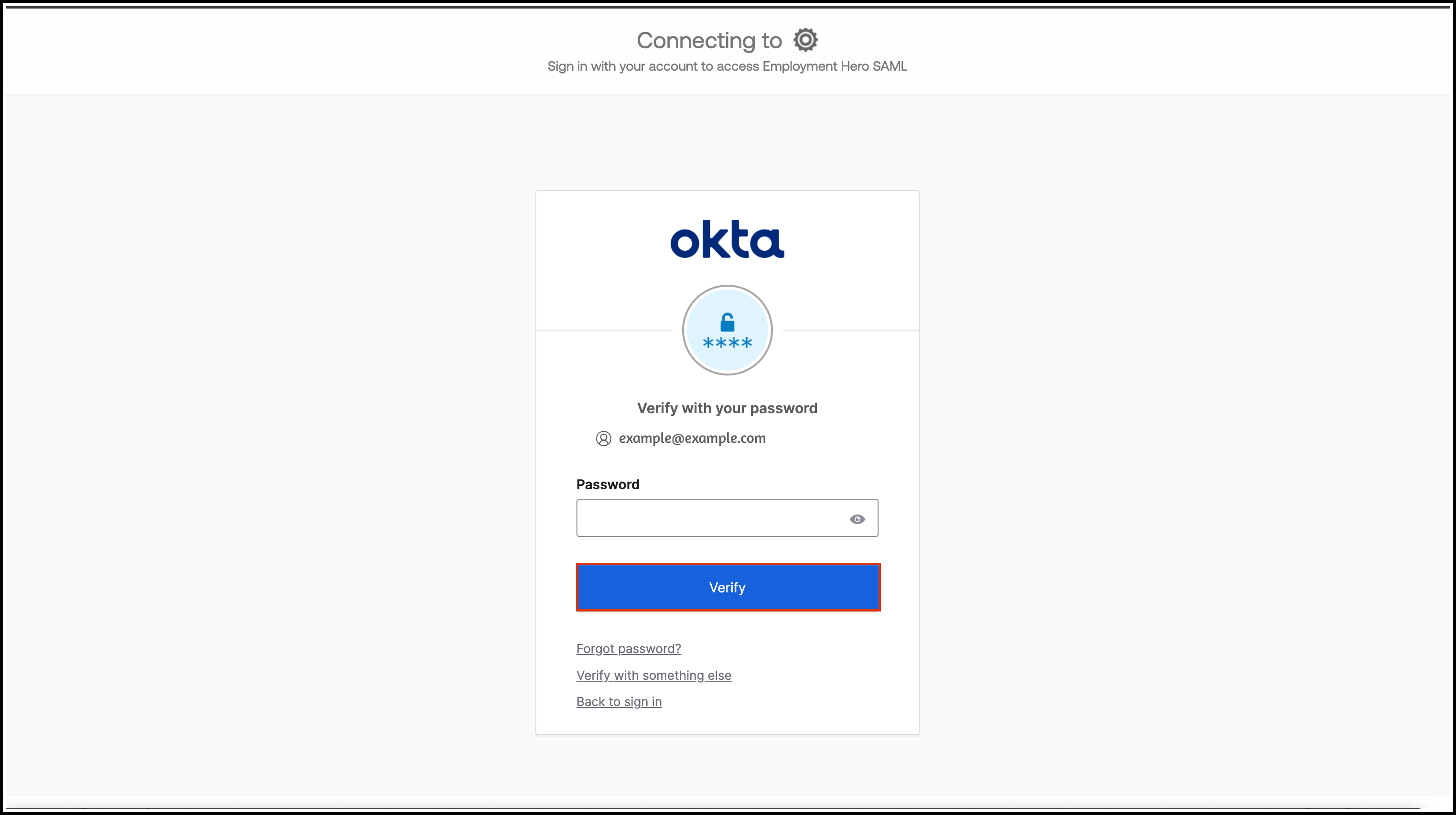Viewport: 1456px width, 815px height.
Task: Click the gear icon beside 'Connecting to'
Action: (x=805, y=40)
